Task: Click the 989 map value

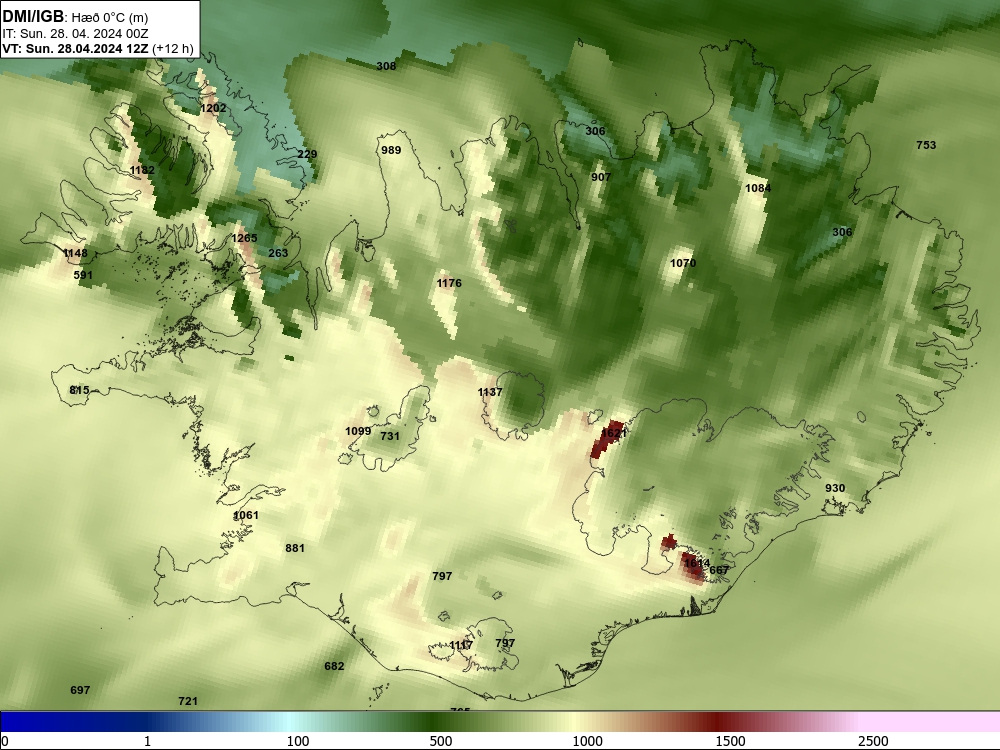Action: [x=391, y=150]
